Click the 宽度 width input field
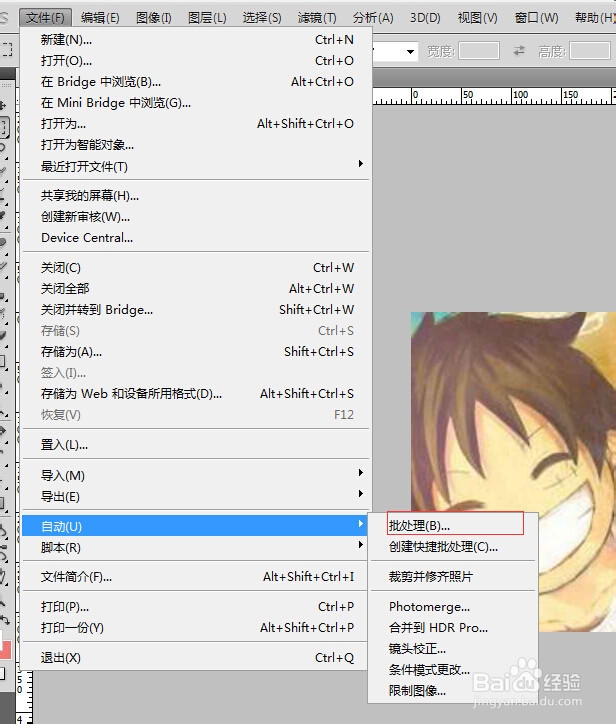This screenshot has width=616, height=724. click(479, 50)
